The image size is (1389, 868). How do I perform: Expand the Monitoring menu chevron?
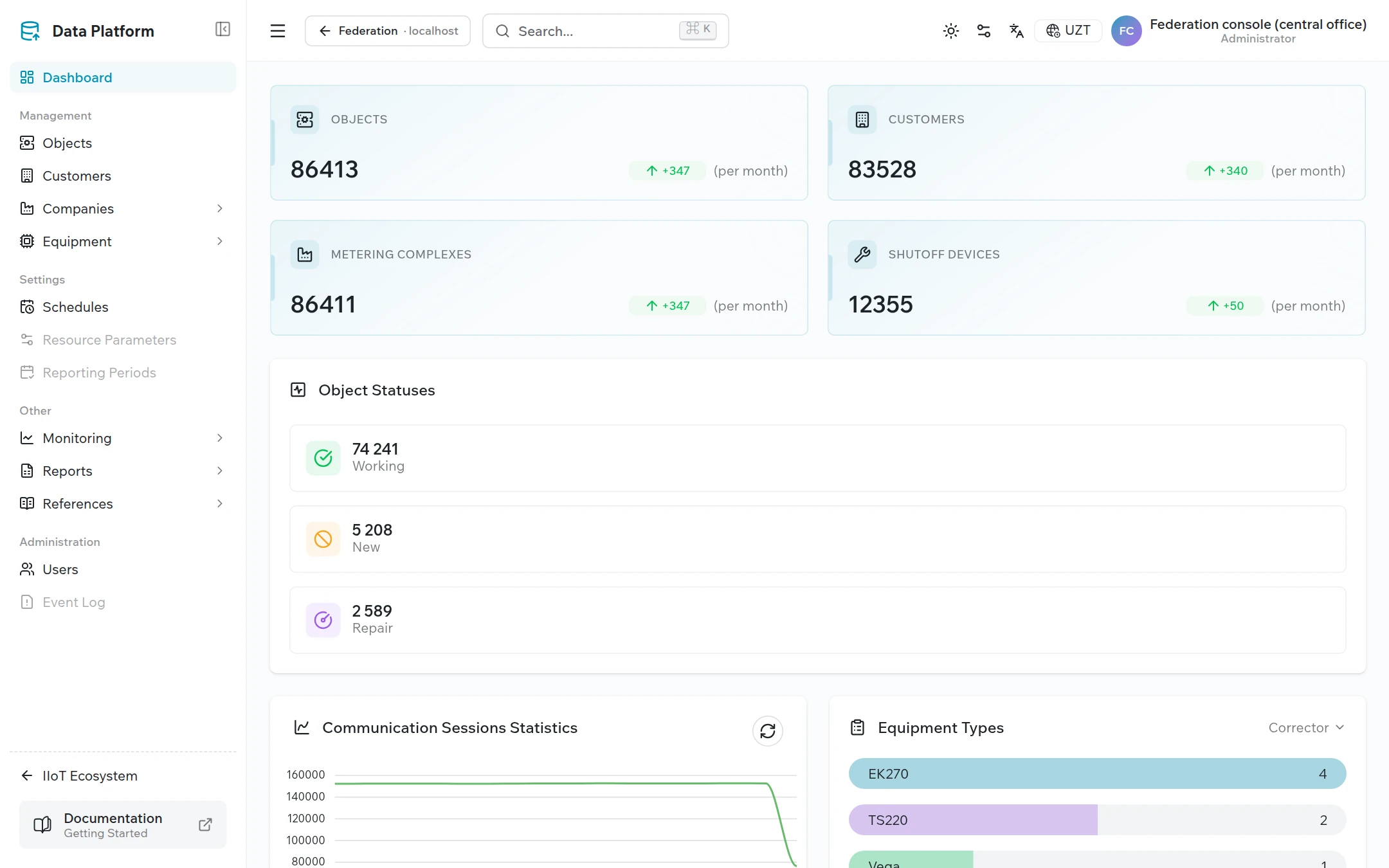tap(220, 438)
